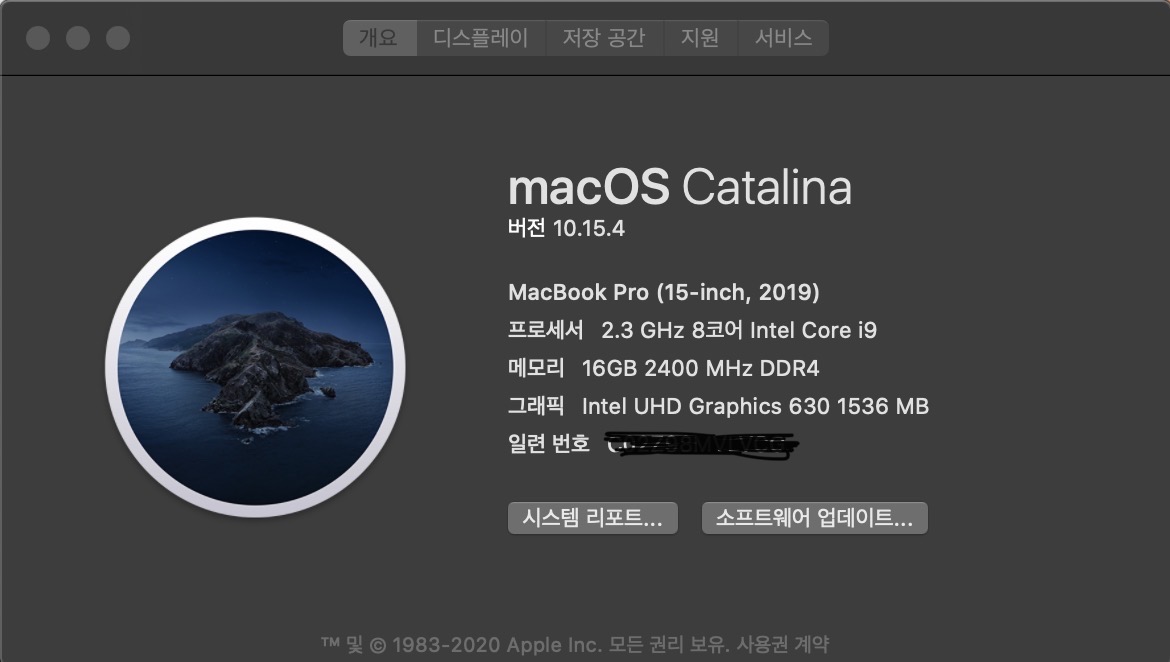
Task: Click the 프로세서 Intel Core i9 line
Action: (693, 330)
